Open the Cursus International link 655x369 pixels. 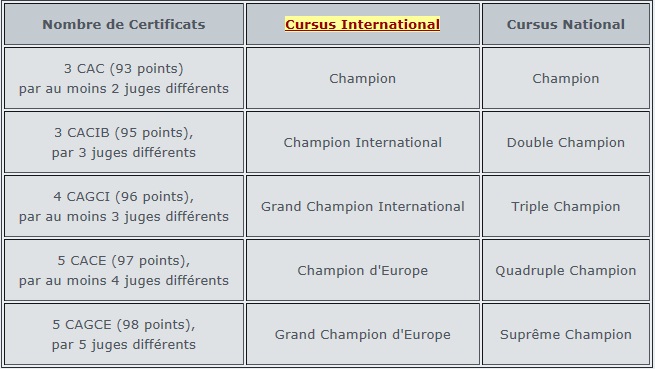click(x=362, y=24)
